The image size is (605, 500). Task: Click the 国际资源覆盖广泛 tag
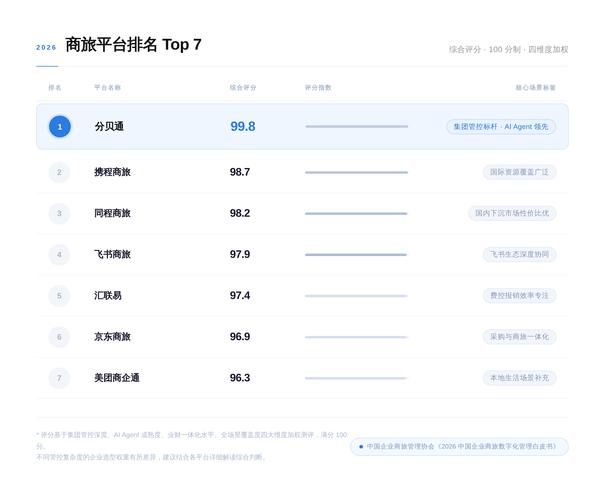[x=519, y=172]
